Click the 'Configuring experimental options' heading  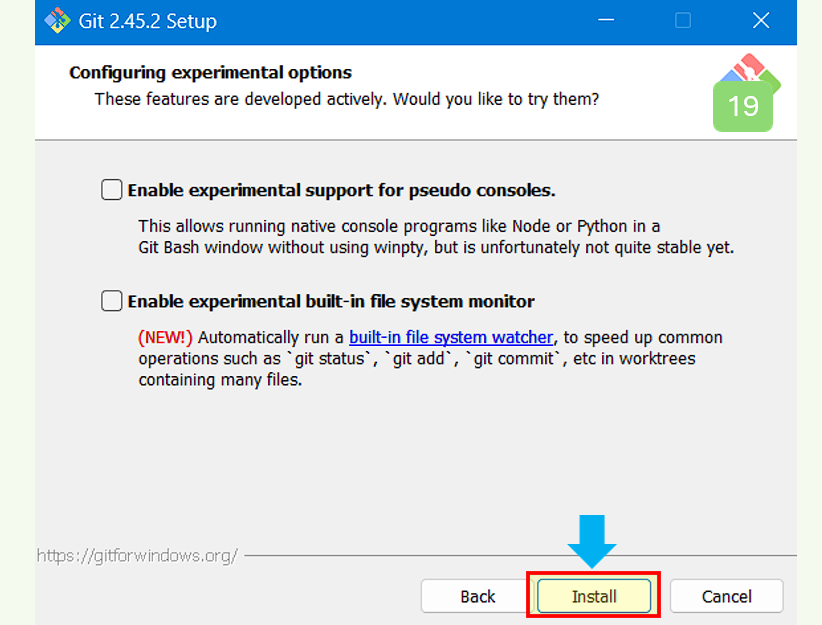(x=210, y=73)
